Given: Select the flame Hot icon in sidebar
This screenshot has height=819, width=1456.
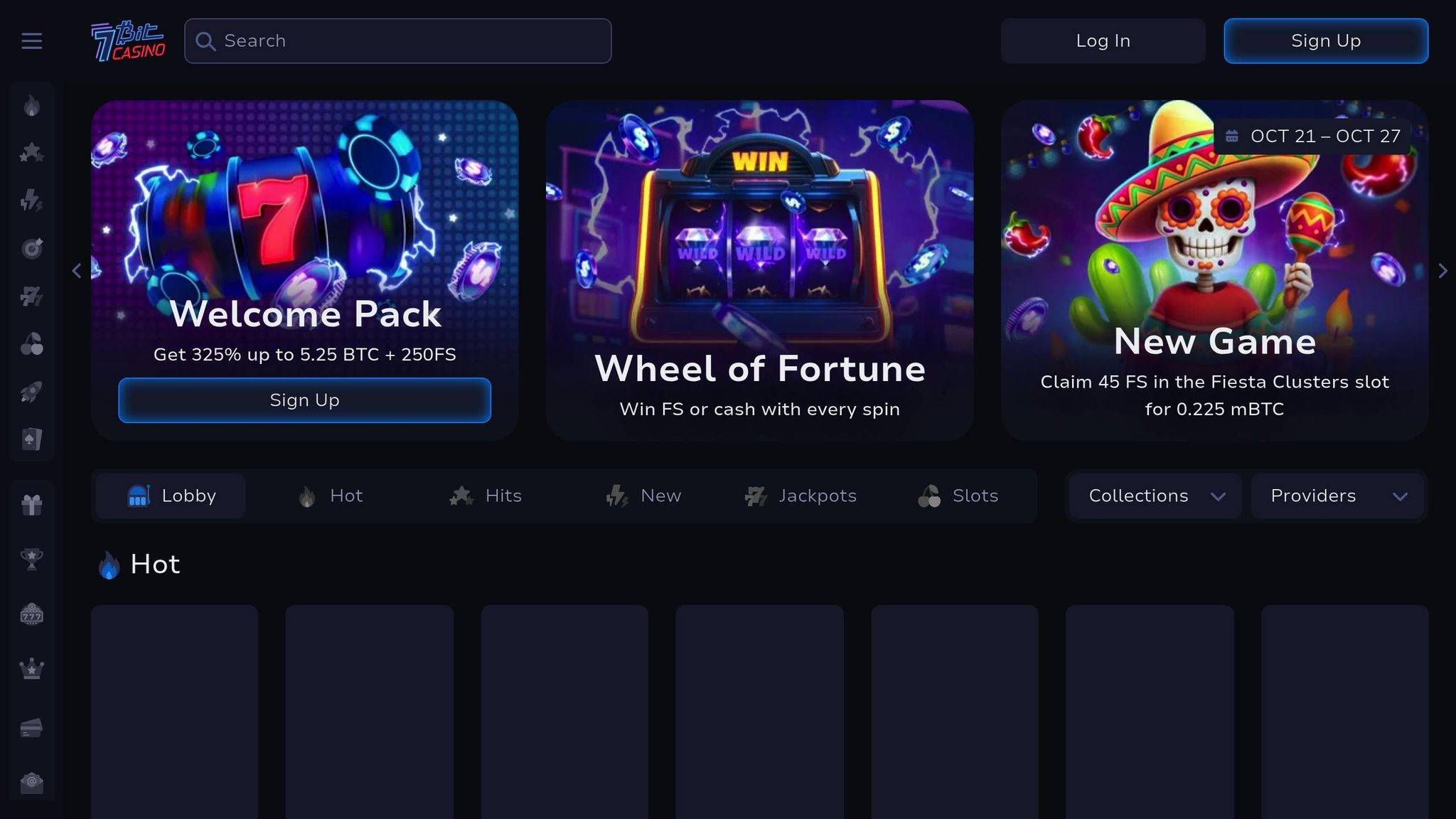Looking at the screenshot, I should (32, 106).
